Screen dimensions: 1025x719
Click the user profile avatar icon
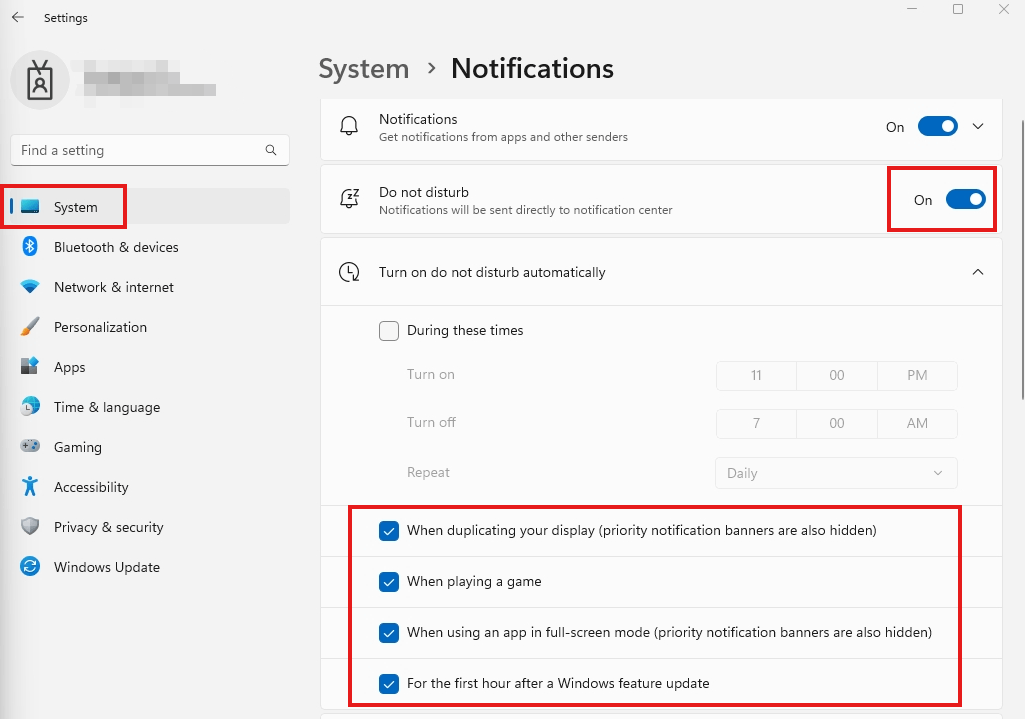(x=40, y=80)
